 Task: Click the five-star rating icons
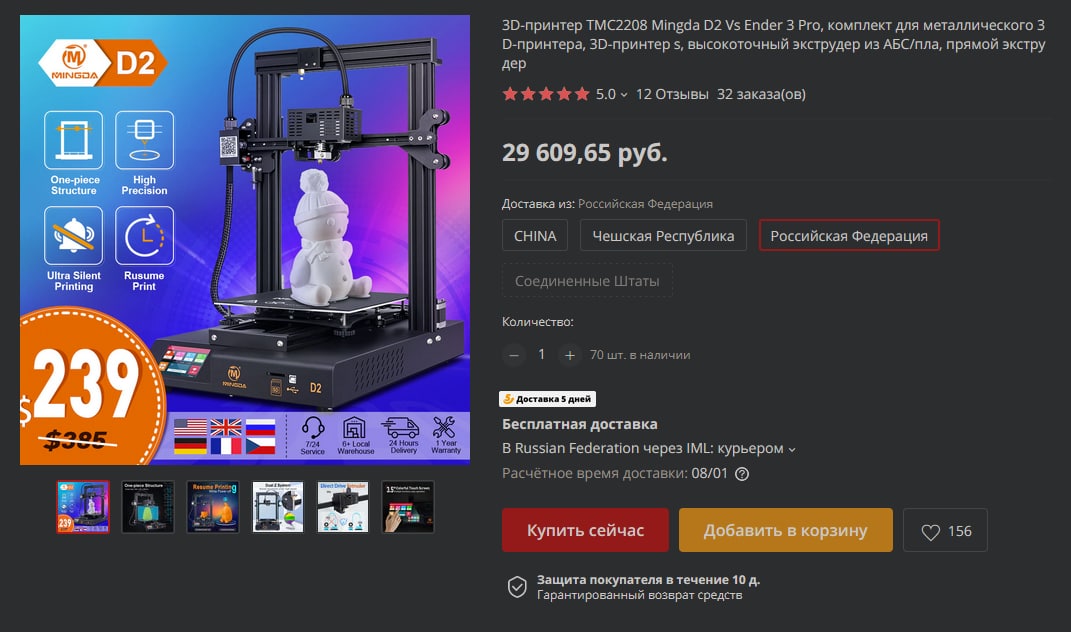click(546, 94)
